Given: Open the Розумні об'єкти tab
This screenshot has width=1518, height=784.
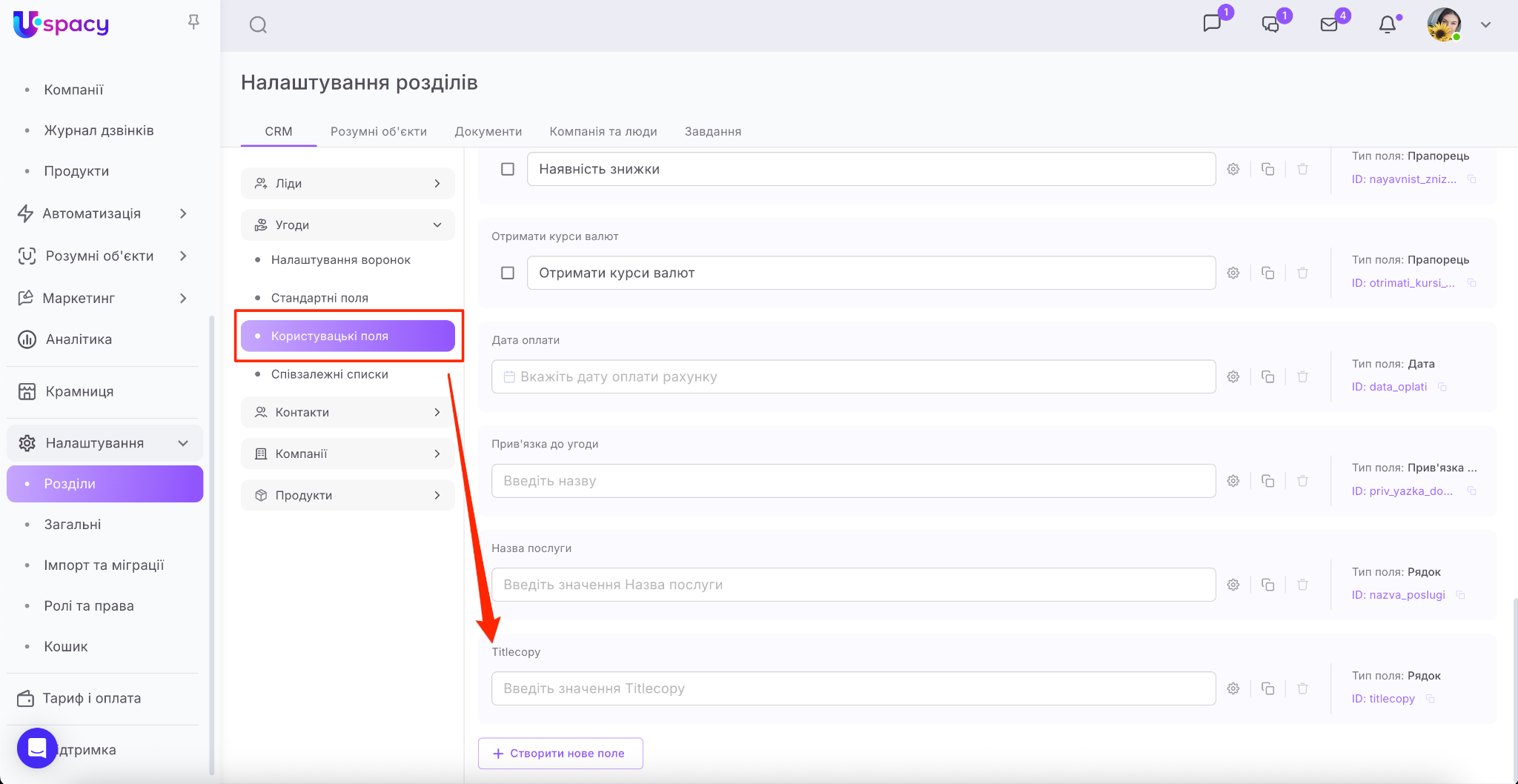Looking at the screenshot, I should [378, 131].
